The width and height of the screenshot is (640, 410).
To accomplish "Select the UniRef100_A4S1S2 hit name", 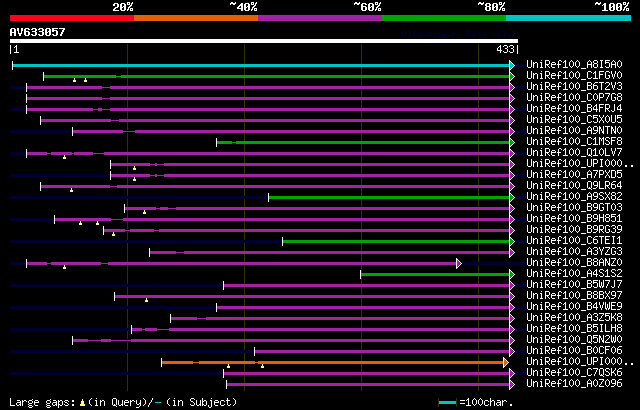I will 574,274.
